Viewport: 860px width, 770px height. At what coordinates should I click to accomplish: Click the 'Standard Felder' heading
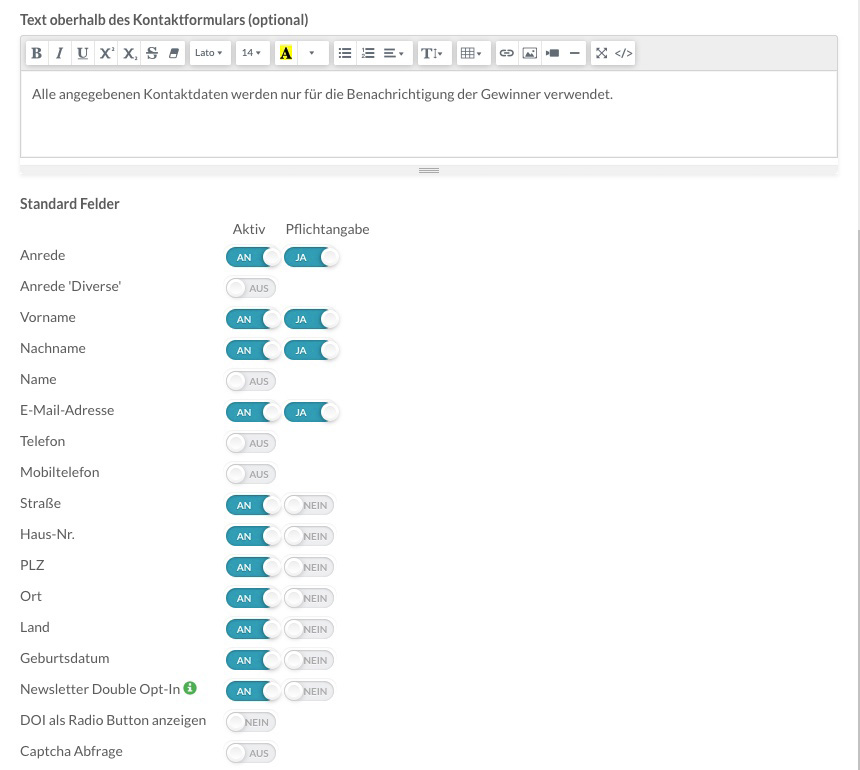point(70,204)
